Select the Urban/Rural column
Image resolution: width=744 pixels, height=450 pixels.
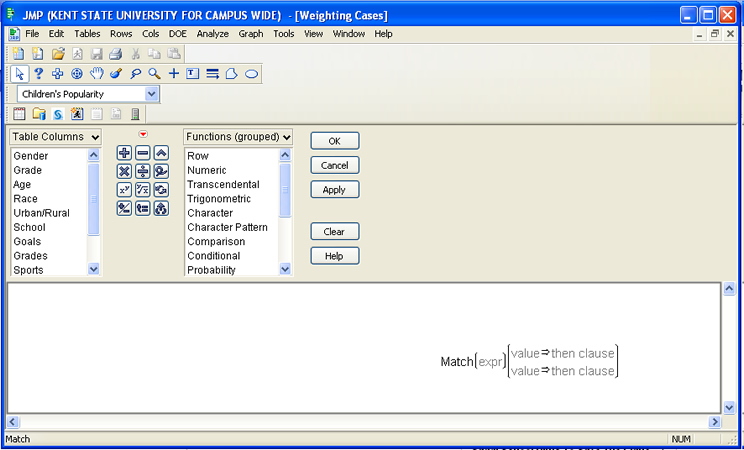pyautogui.click(x=41, y=213)
